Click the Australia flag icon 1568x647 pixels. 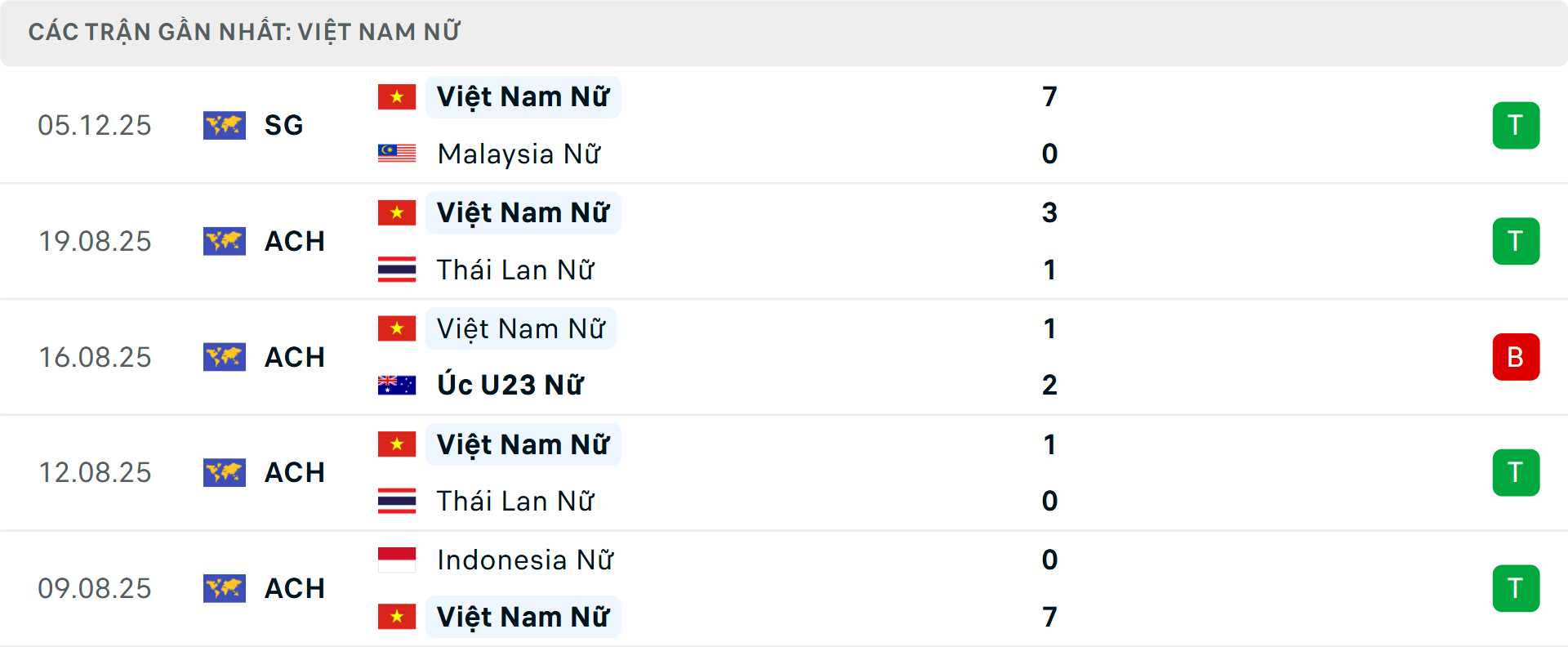click(397, 385)
